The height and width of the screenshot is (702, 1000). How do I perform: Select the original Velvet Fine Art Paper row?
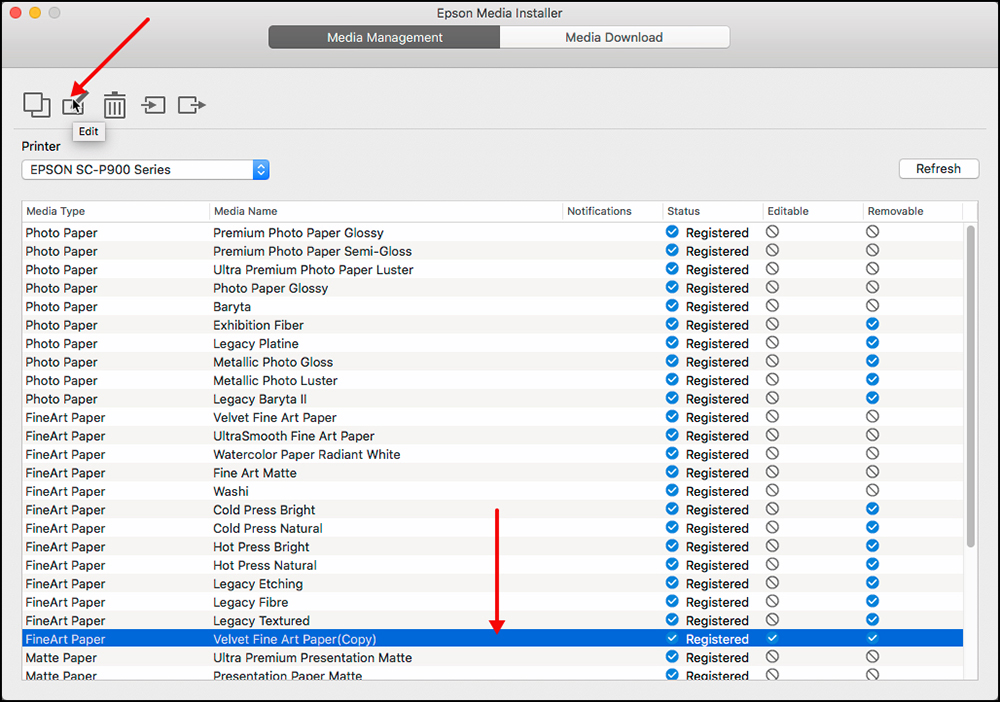492,418
